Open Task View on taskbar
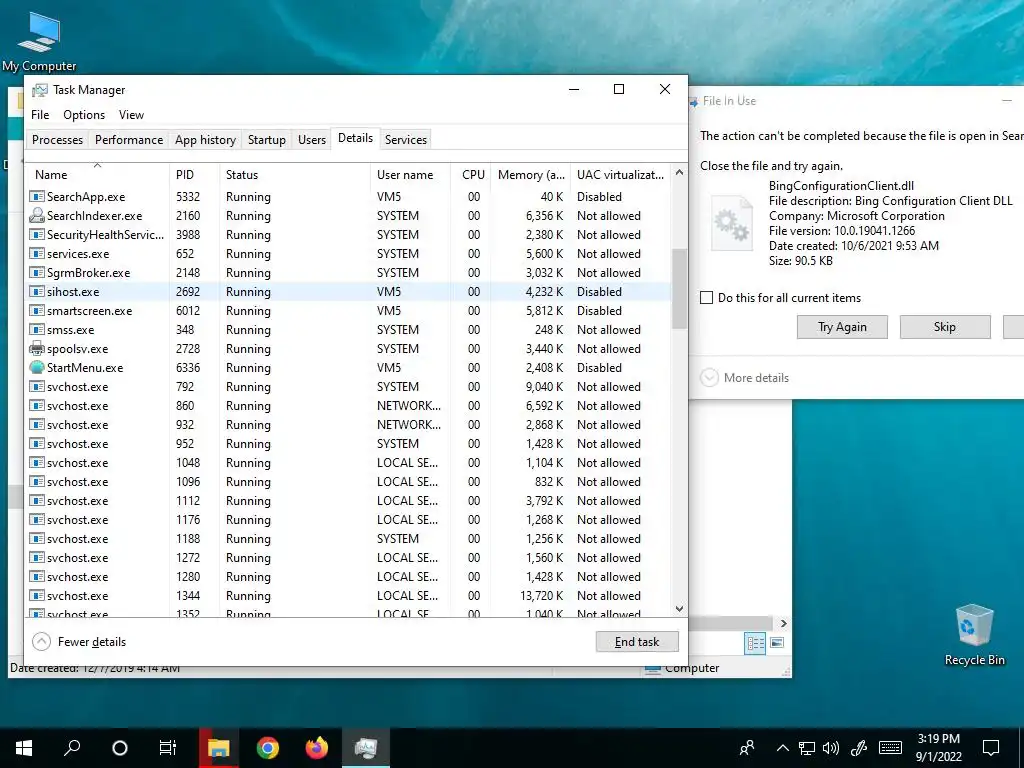This screenshot has height=768, width=1024. [168, 748]
